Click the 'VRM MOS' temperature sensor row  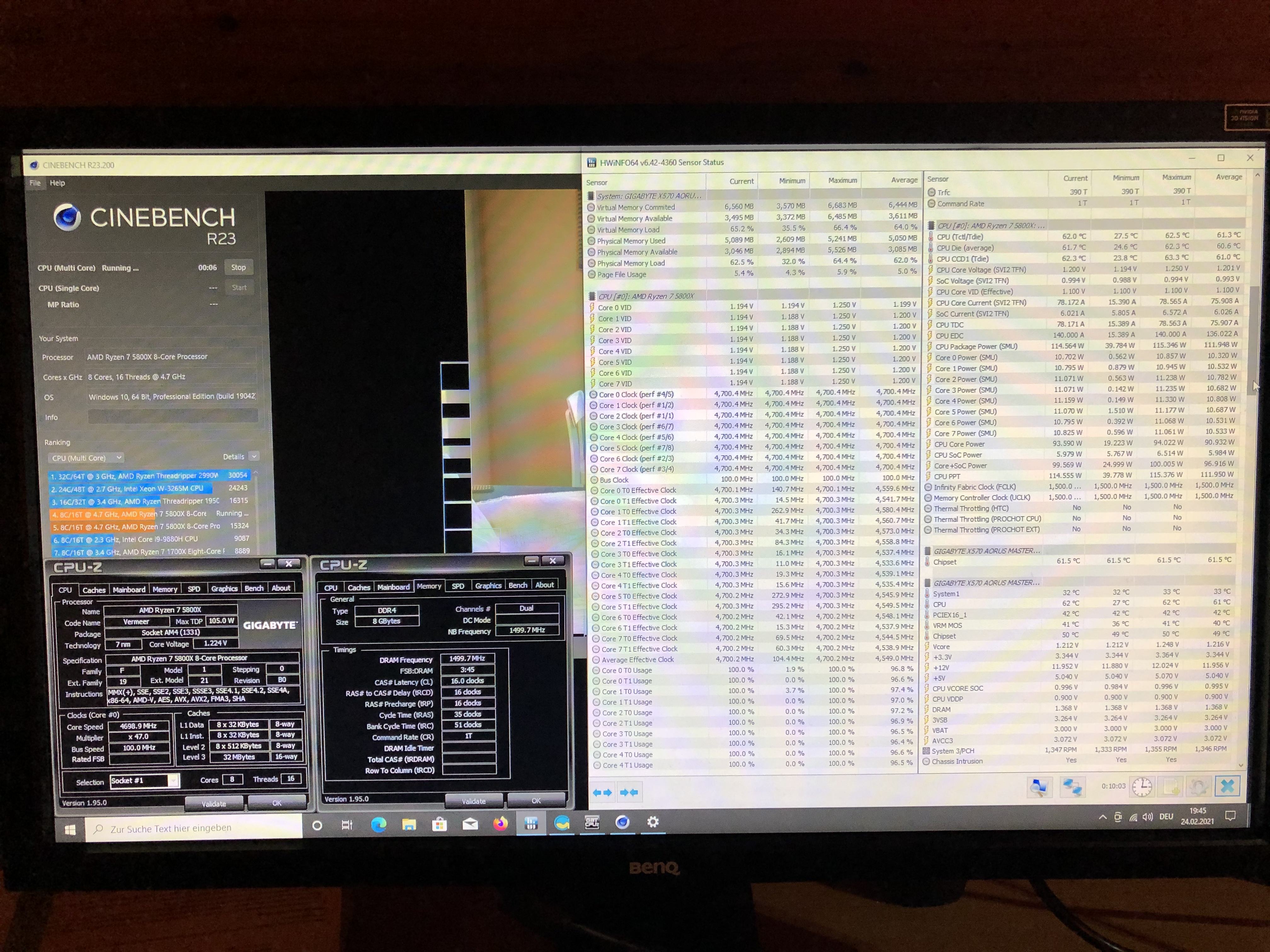click(x=1079, y=625)
